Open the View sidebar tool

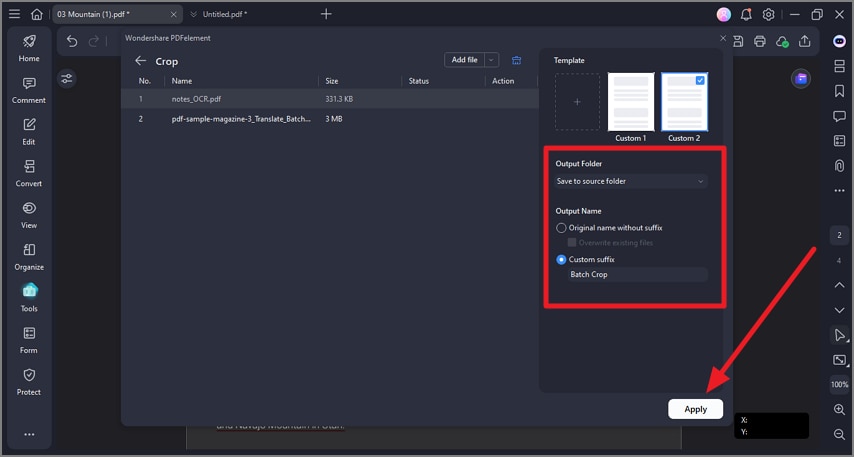29,215
